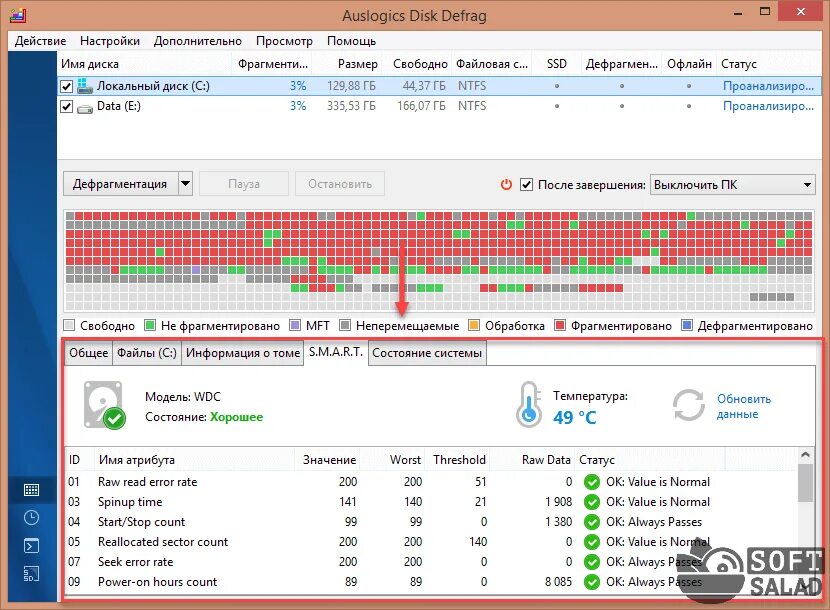The image size is (830, 610).
Task: Sort by the Фрагменти... column header
Action: pyautogui.click(x=272, y=64)
